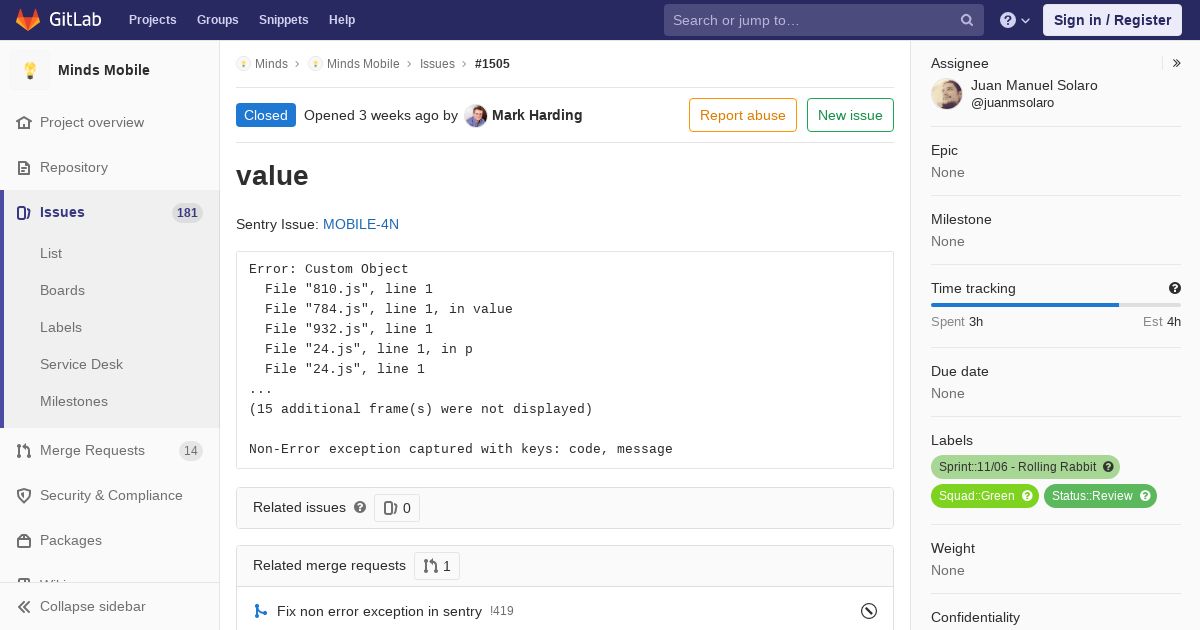Image resolution: width=1200 pixels, height=630 pixels.
Task: Click the Security shield icon
Action: coord(24,495)
